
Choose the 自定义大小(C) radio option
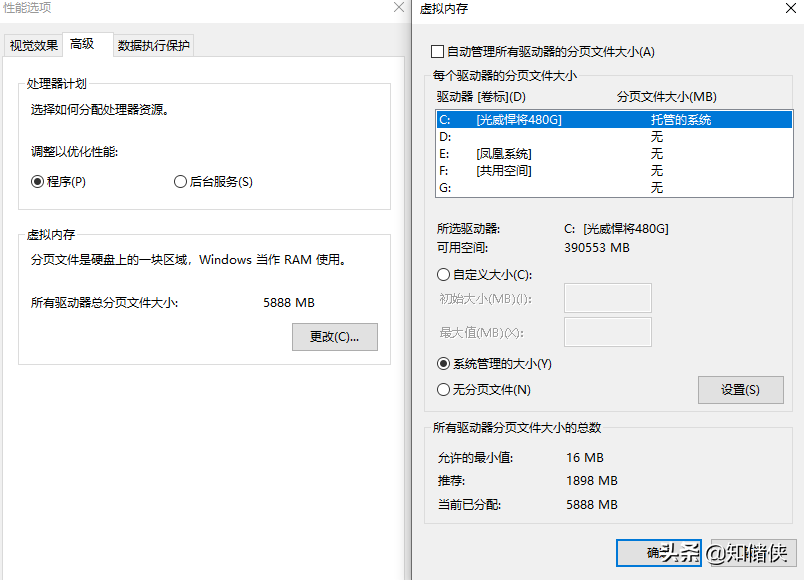point(444,274)
